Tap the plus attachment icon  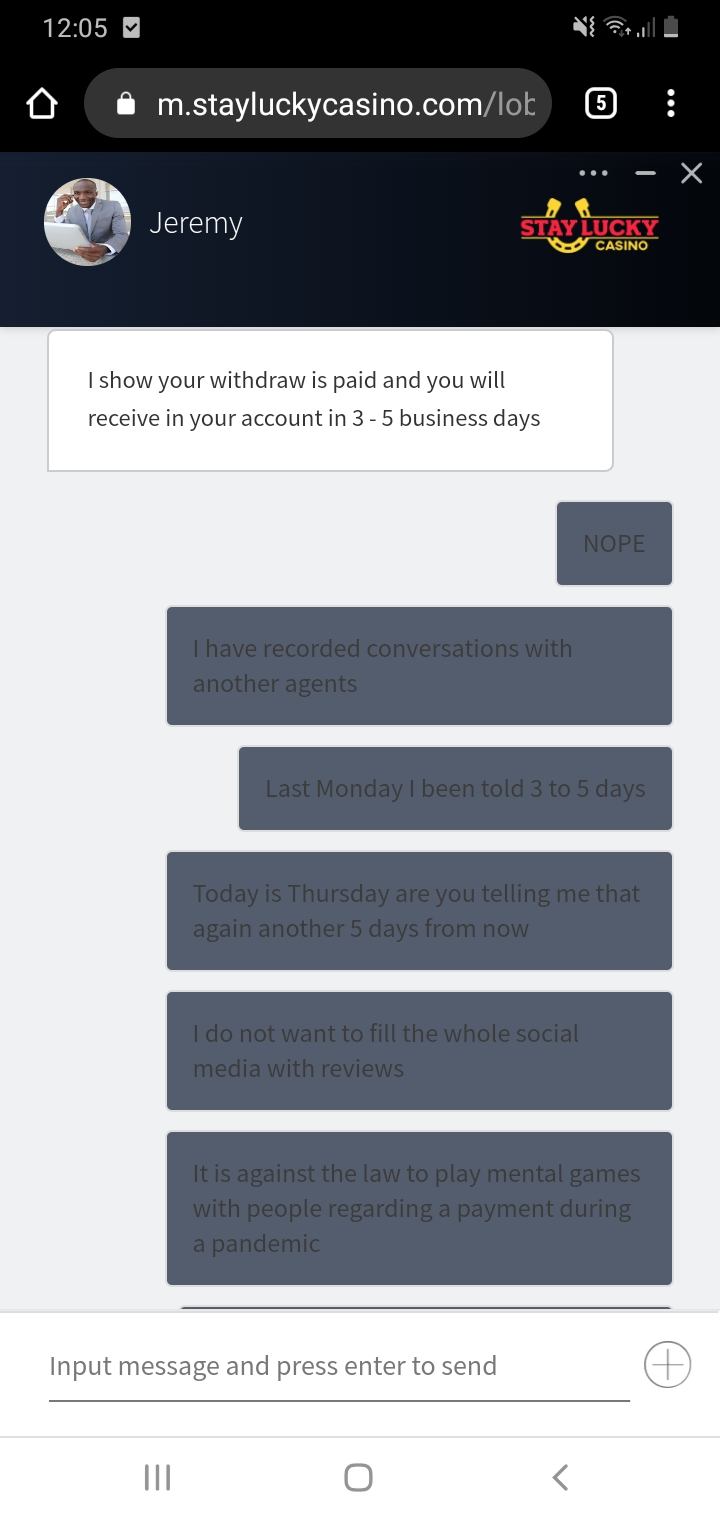click(x=667, y=1364)
